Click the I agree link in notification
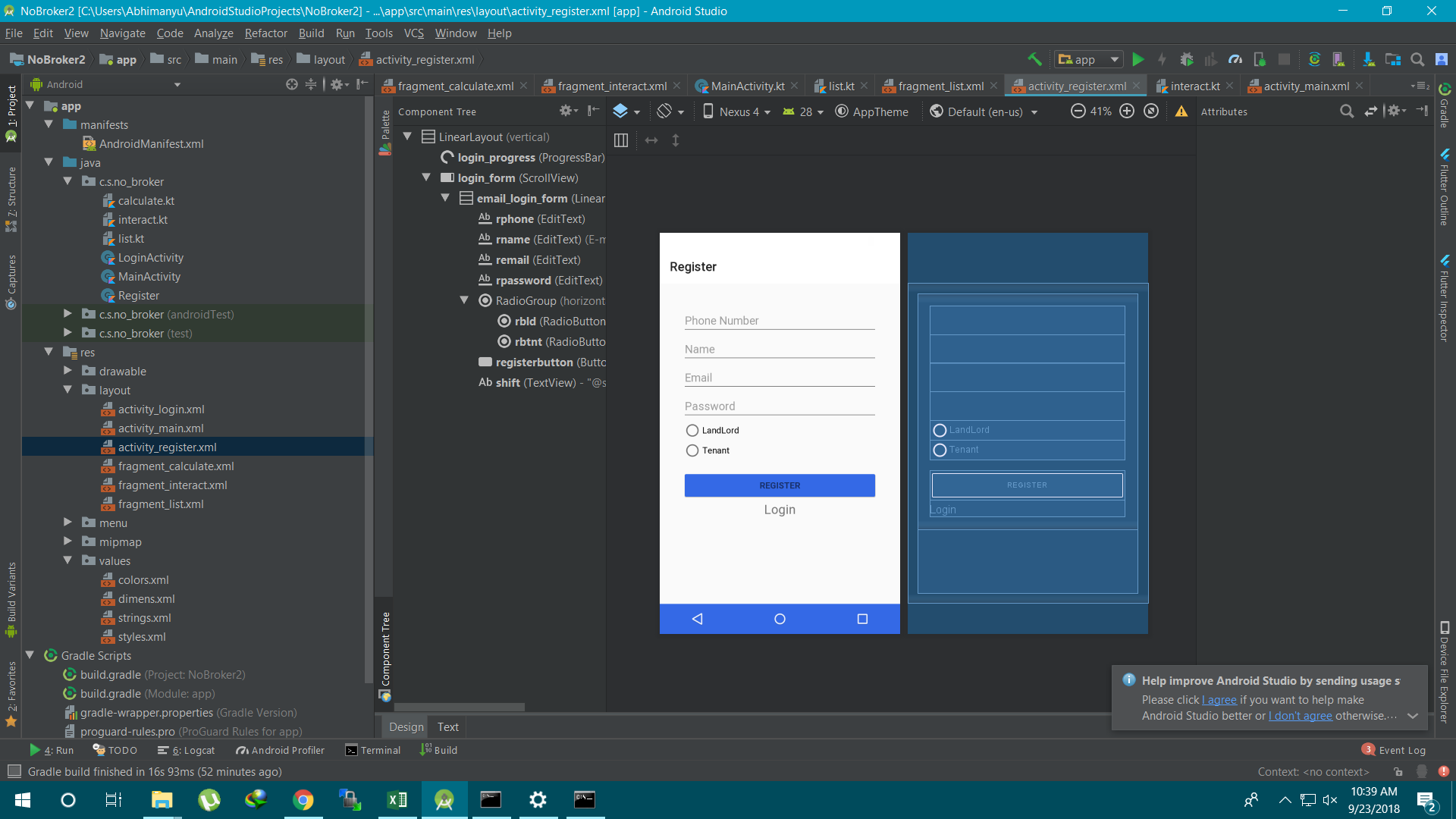The width and height of the screenshot is (1456, 819). click(x=1219, y=700)
